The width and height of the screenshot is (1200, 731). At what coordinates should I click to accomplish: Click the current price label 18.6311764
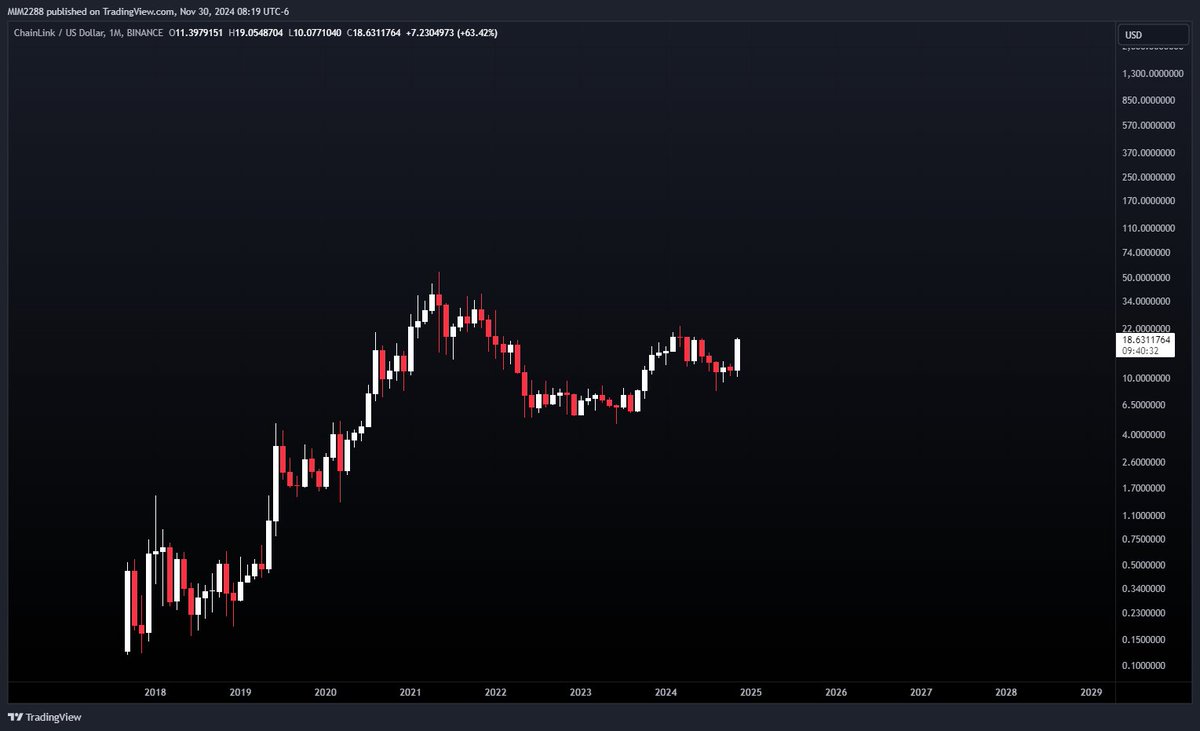tap(1146, 340)
